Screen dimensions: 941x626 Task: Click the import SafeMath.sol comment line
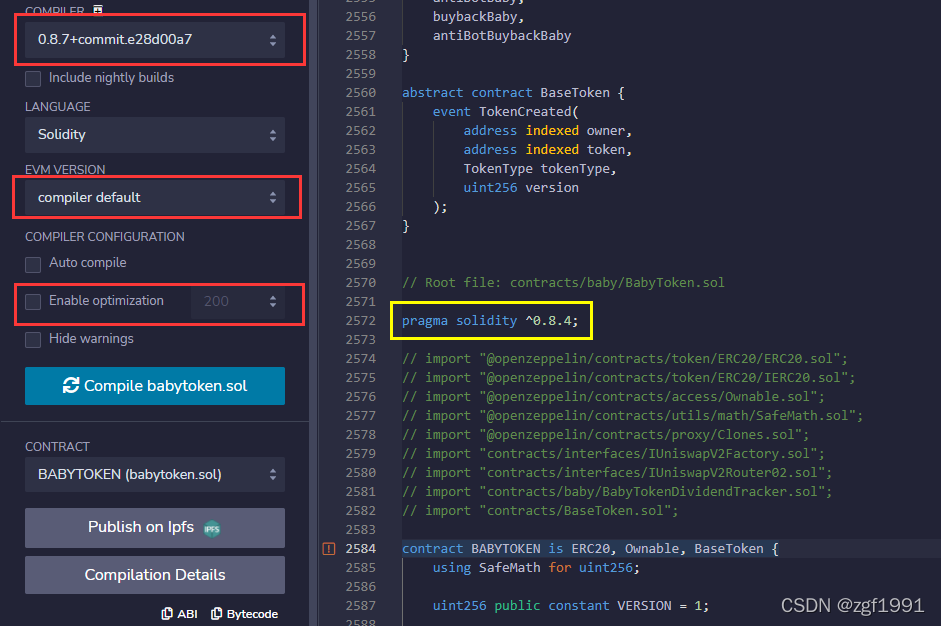click(632, 416)
